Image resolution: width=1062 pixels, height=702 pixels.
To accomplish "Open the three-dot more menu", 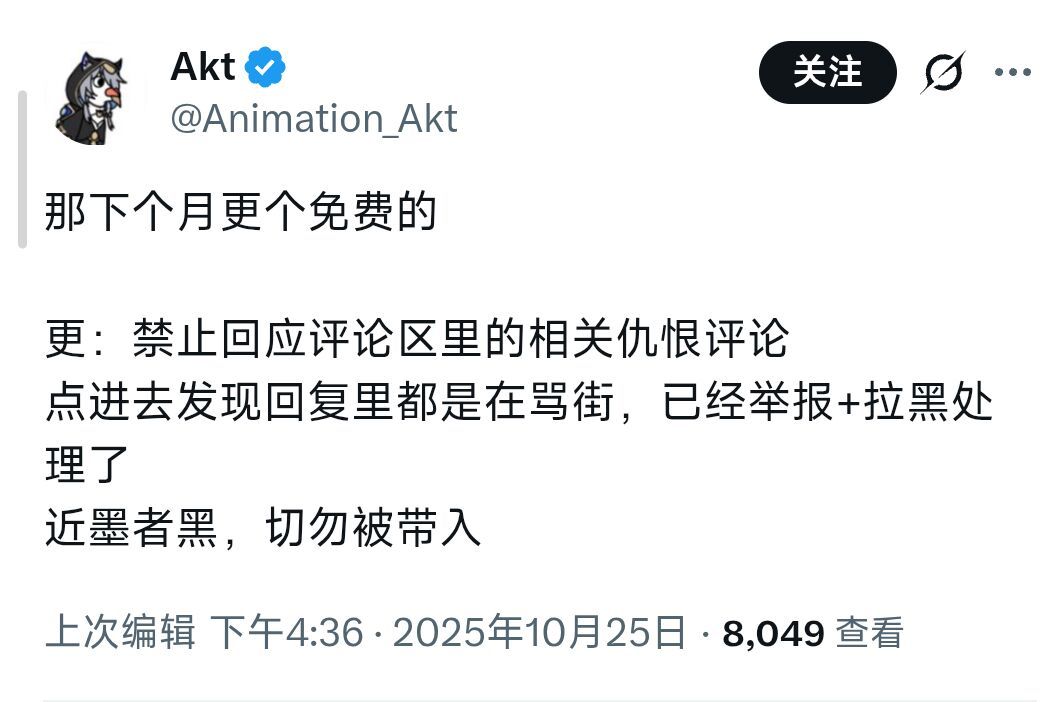I will click(1011, 72).
